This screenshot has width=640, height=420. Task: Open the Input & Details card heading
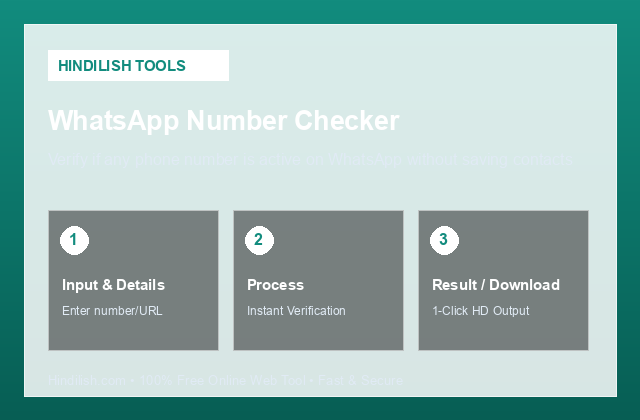[x=113, y=285]
